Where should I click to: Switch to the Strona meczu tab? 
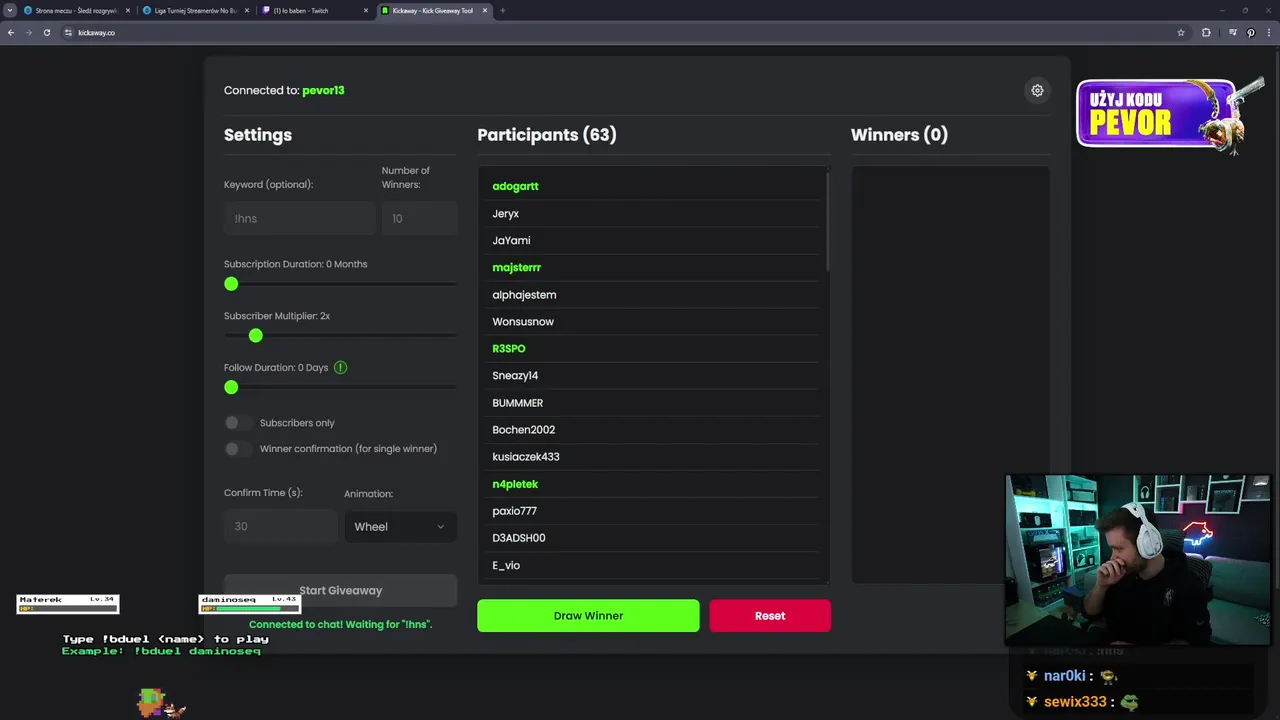[77, 10]
